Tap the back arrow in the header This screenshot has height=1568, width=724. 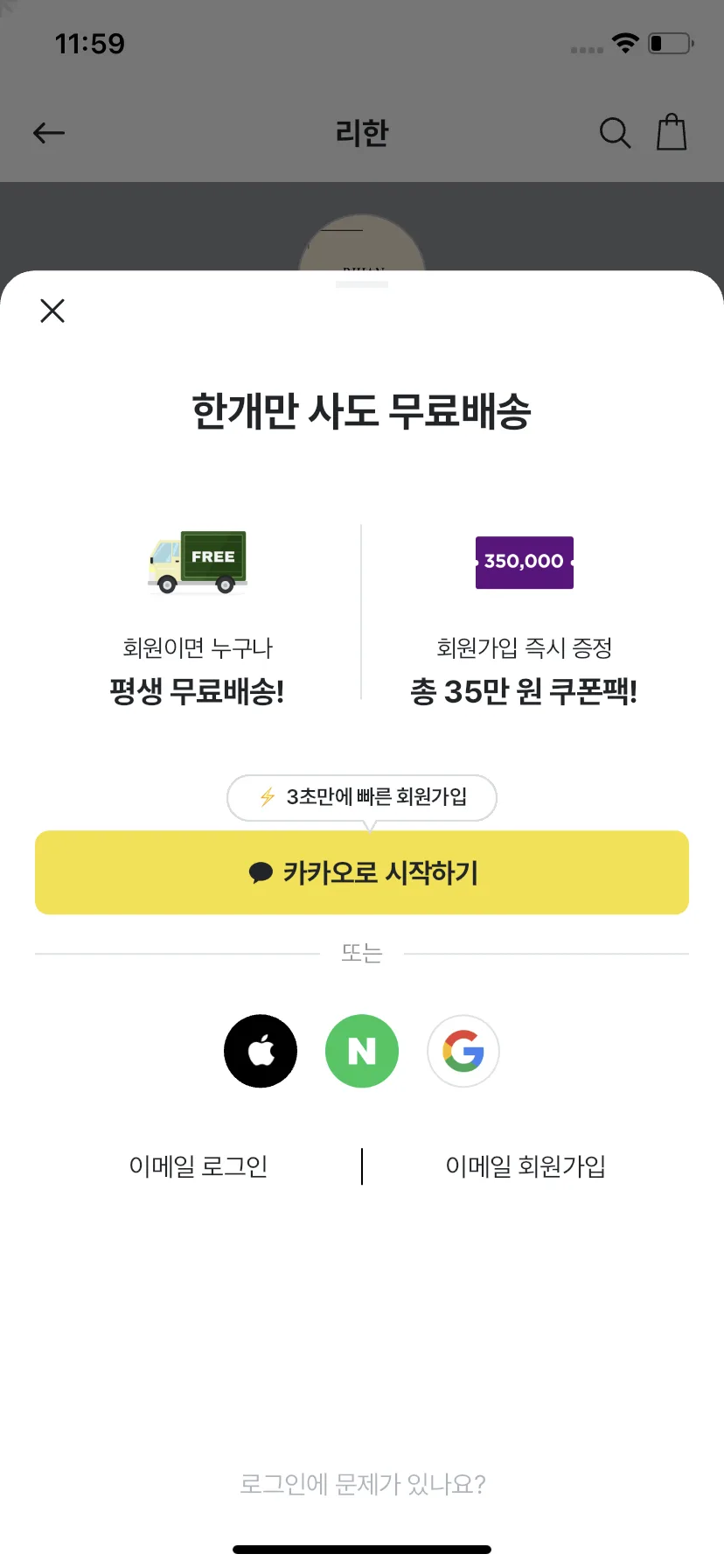(x=49, y=133)
